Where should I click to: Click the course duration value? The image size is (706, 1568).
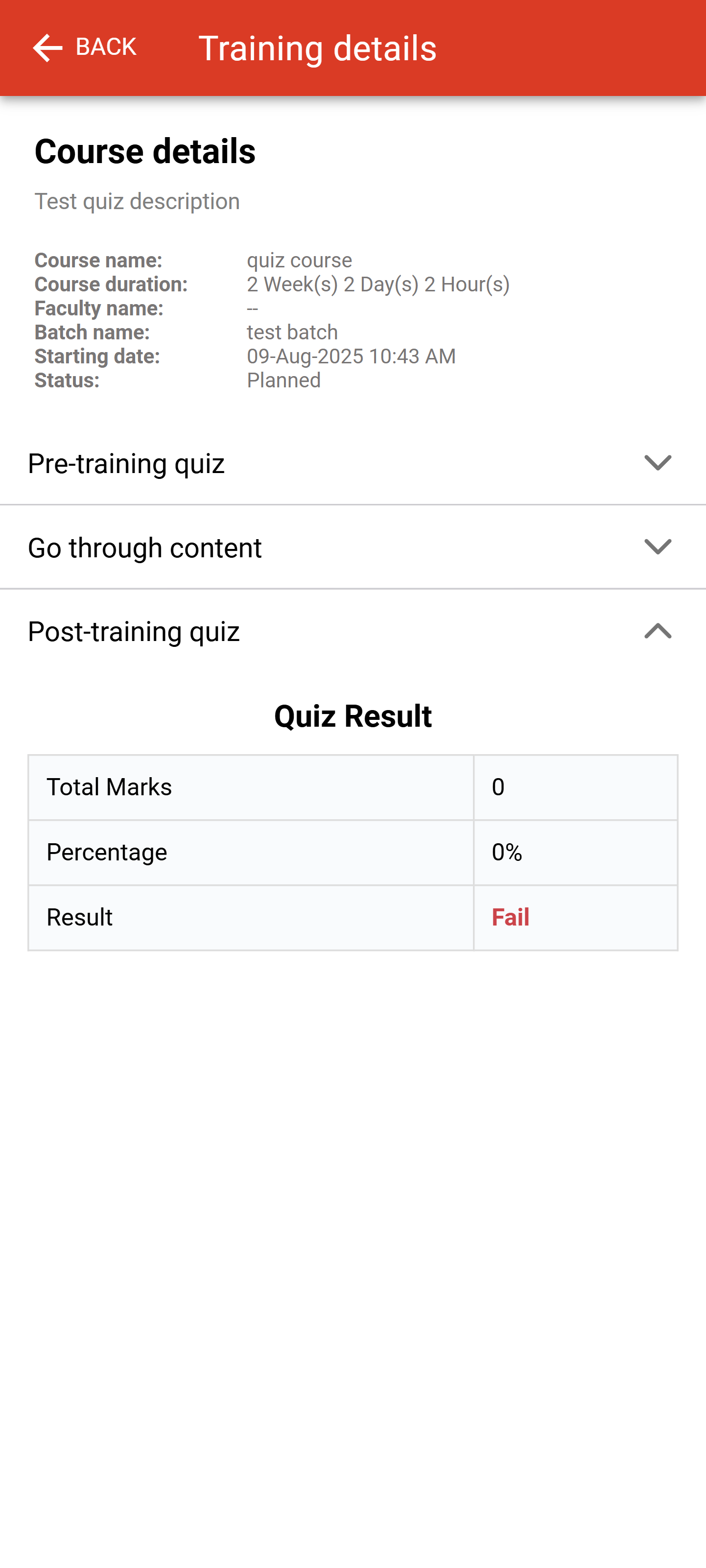pyautogui.click(x=378, y=284)
